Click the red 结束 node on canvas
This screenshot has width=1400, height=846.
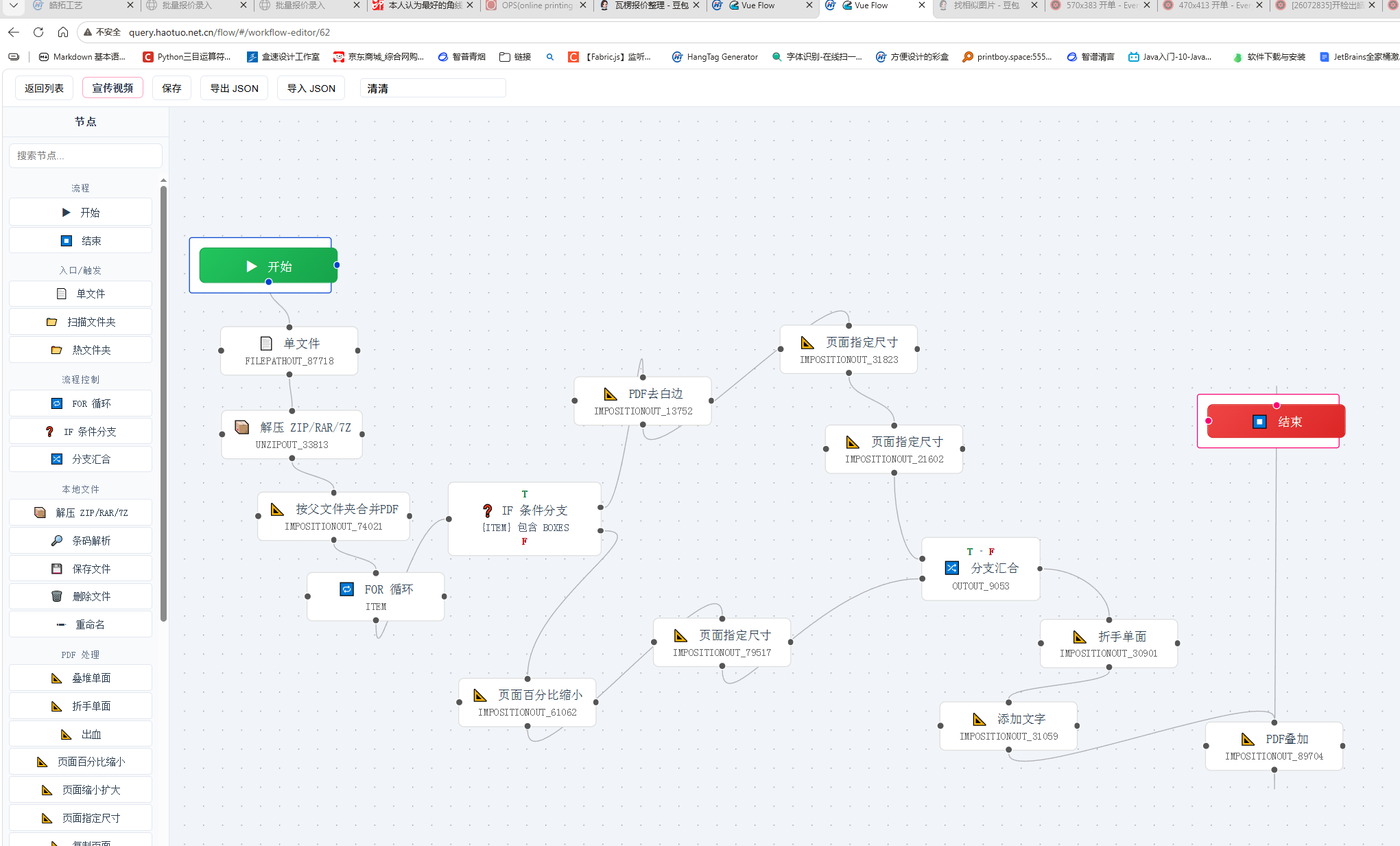point(1276,421)
